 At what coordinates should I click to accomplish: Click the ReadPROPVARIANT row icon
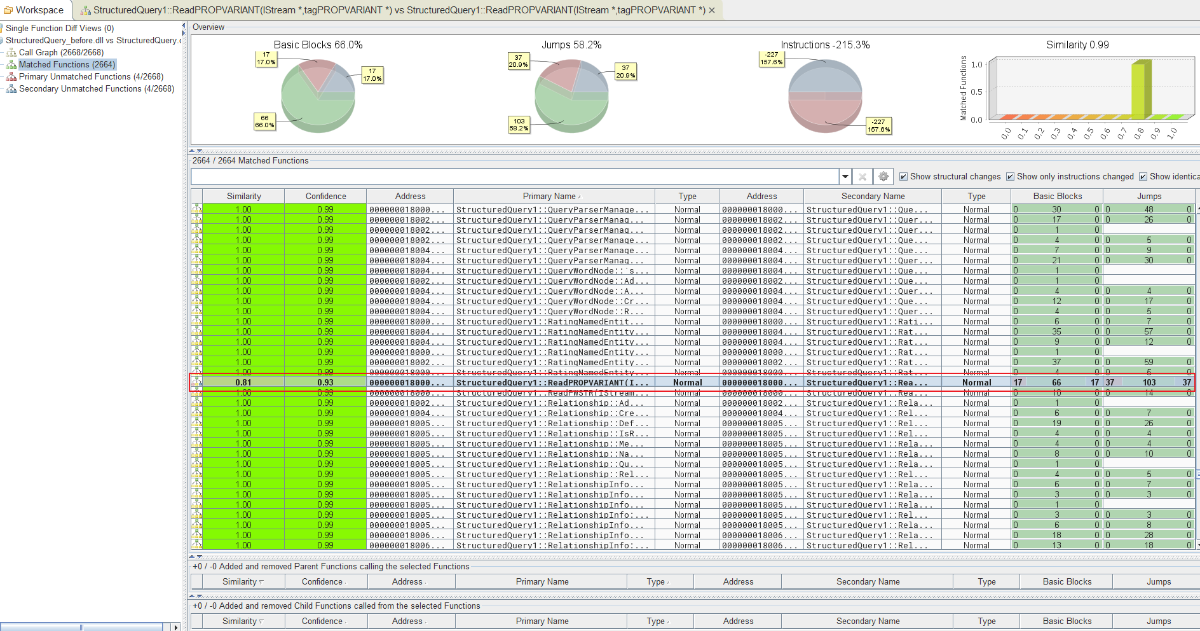(197, 382)
